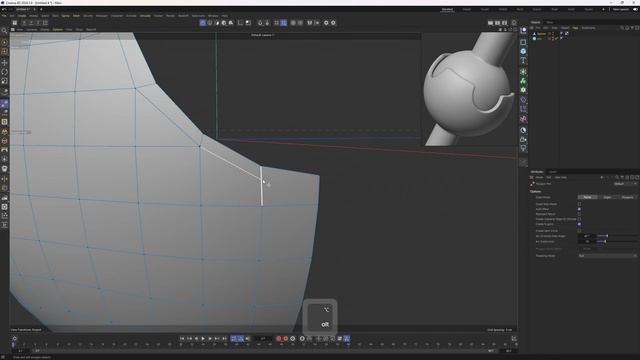Select the Move tool in left toolbar
This screenshot has width=640, height=360.
(4, 62)
